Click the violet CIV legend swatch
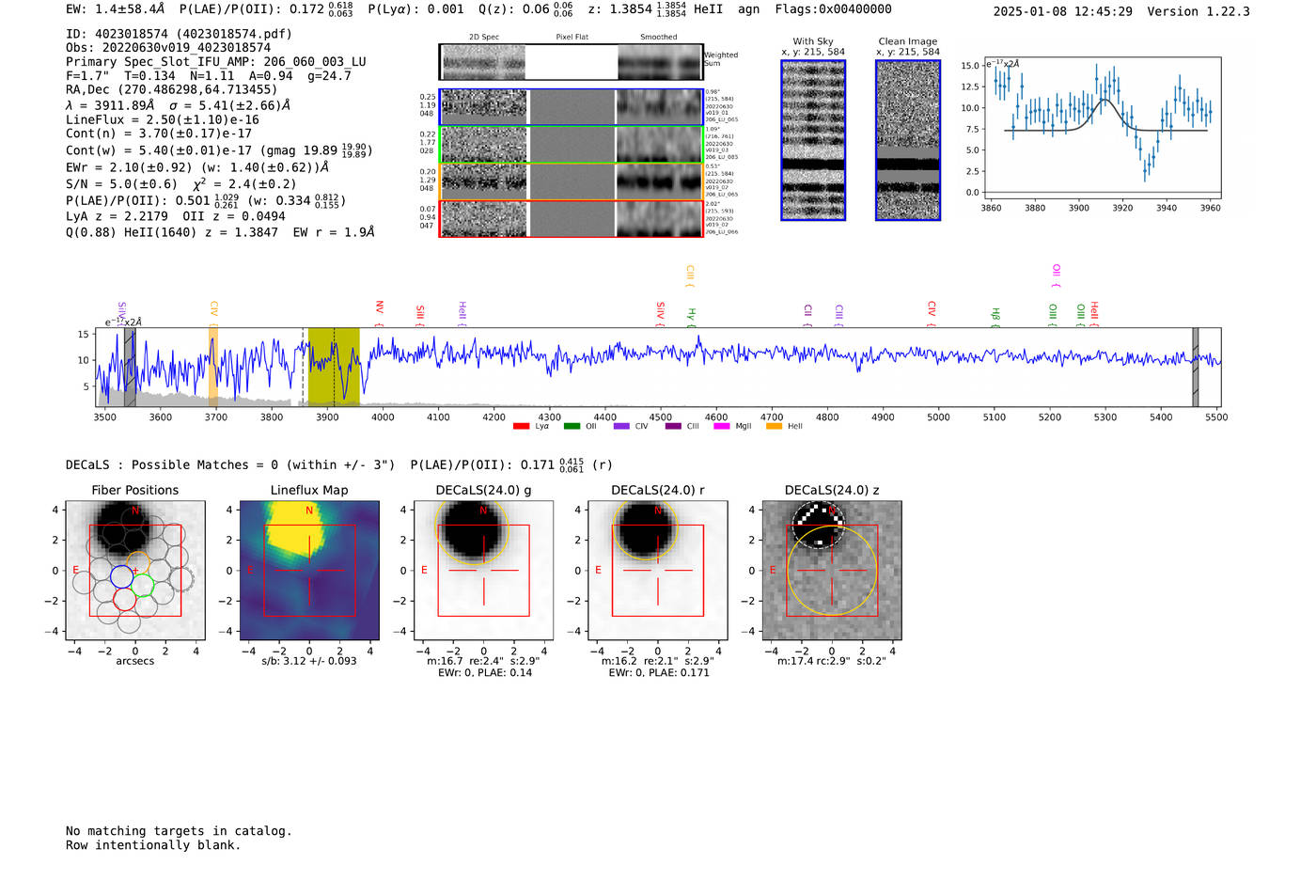 [x=621, y=427]
